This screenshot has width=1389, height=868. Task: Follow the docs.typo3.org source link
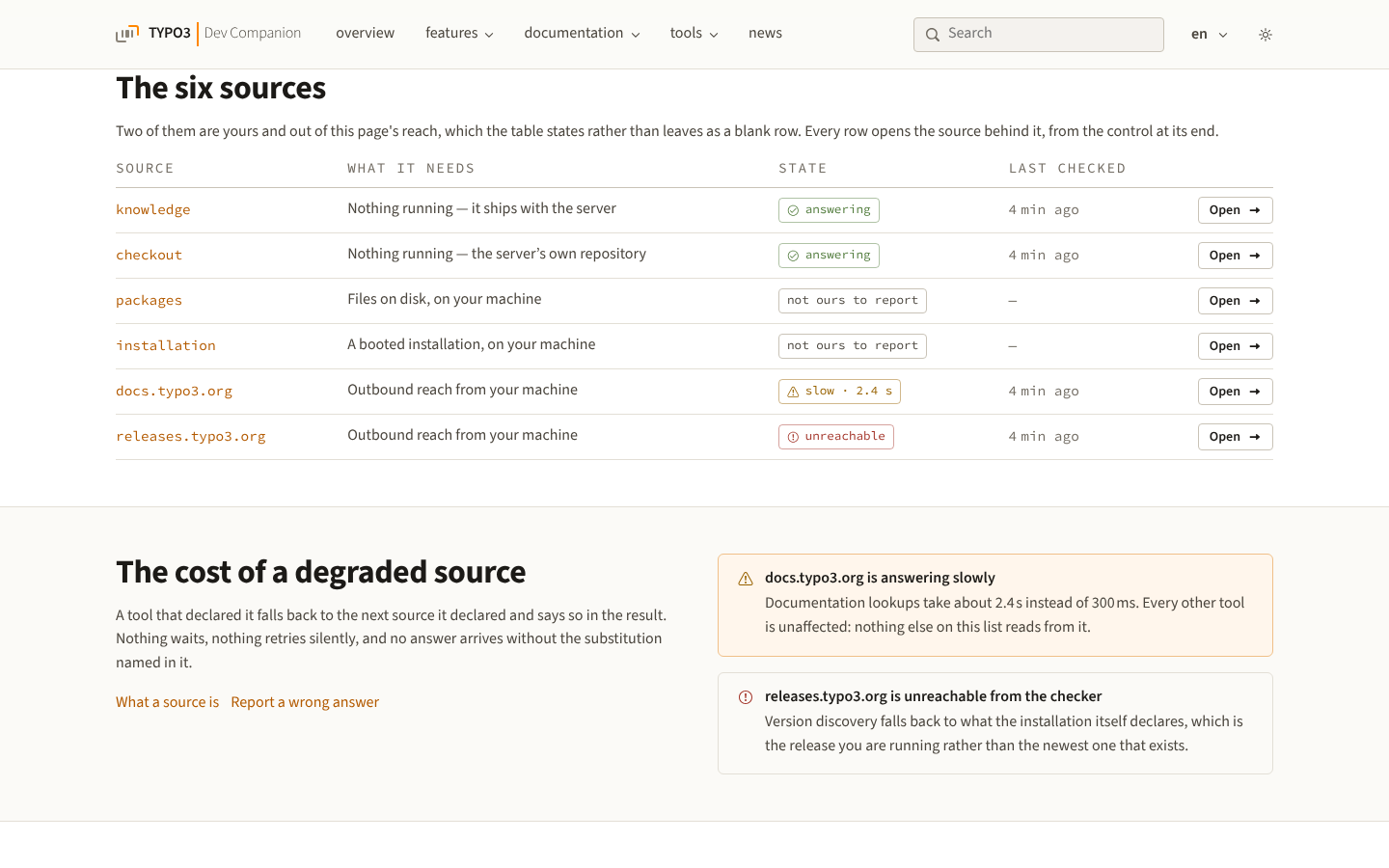click(174, 392)
